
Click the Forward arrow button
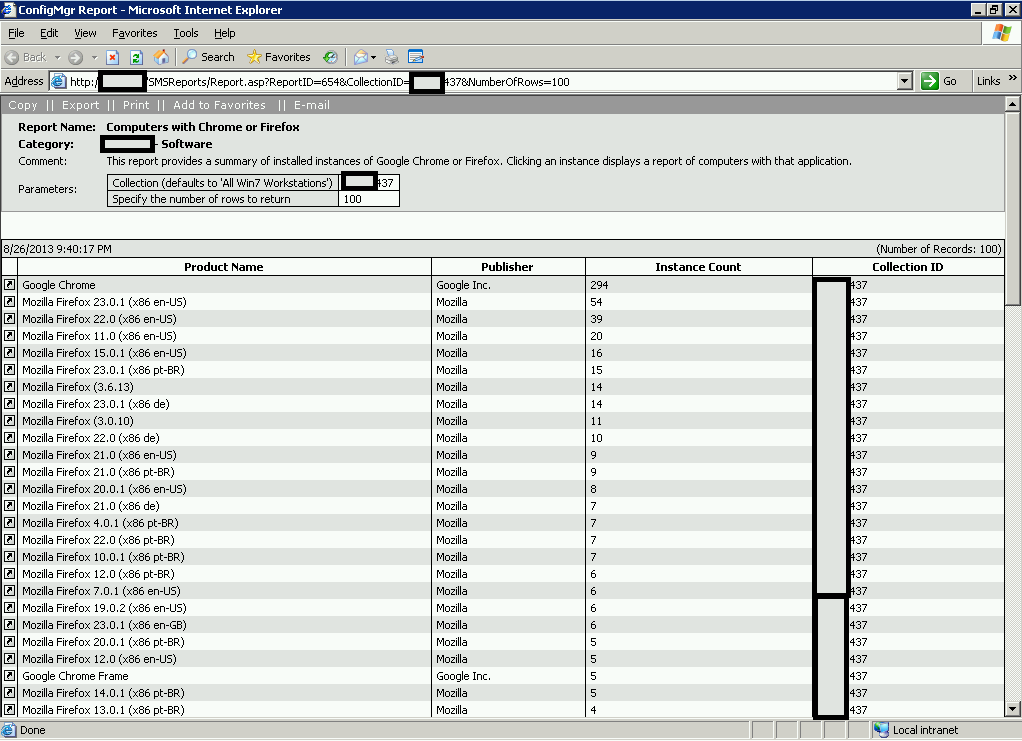[x=76, y=57]
